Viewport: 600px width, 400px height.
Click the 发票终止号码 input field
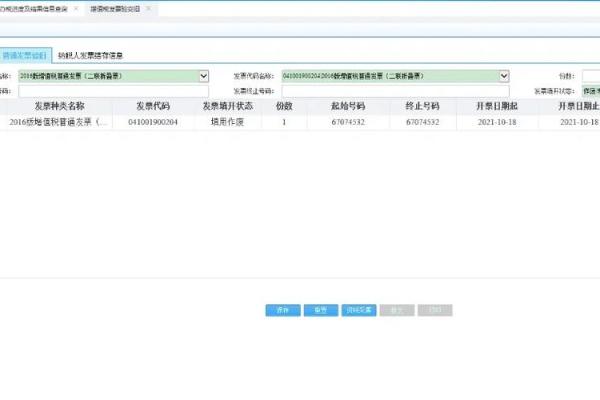point(396,91)
